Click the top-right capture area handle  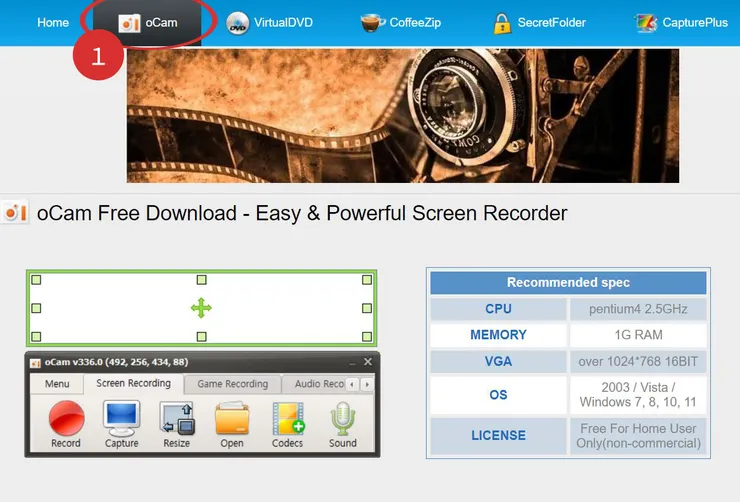pyautogui.click(x=367, y=280)
